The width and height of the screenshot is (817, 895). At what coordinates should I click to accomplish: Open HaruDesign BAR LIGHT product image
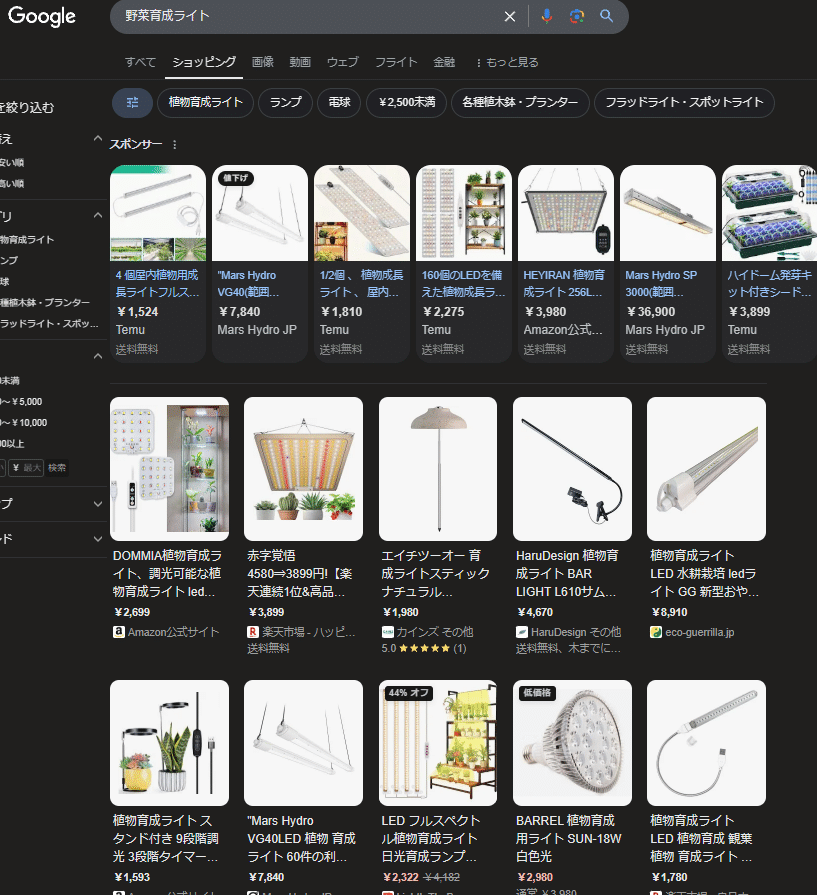click(x=573, y=469)
